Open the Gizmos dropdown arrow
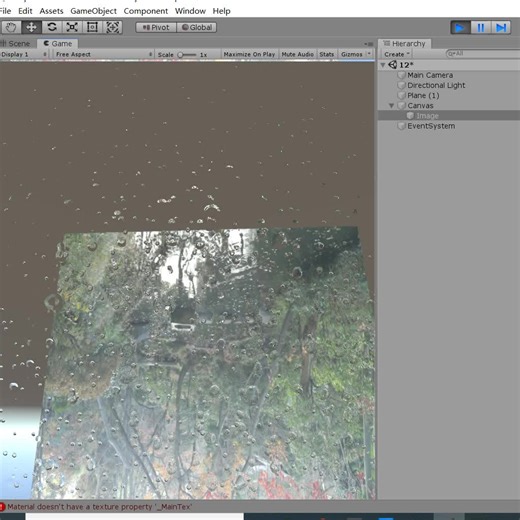The width and height of the screenshot is (520, 520). (x=369, y=54)
